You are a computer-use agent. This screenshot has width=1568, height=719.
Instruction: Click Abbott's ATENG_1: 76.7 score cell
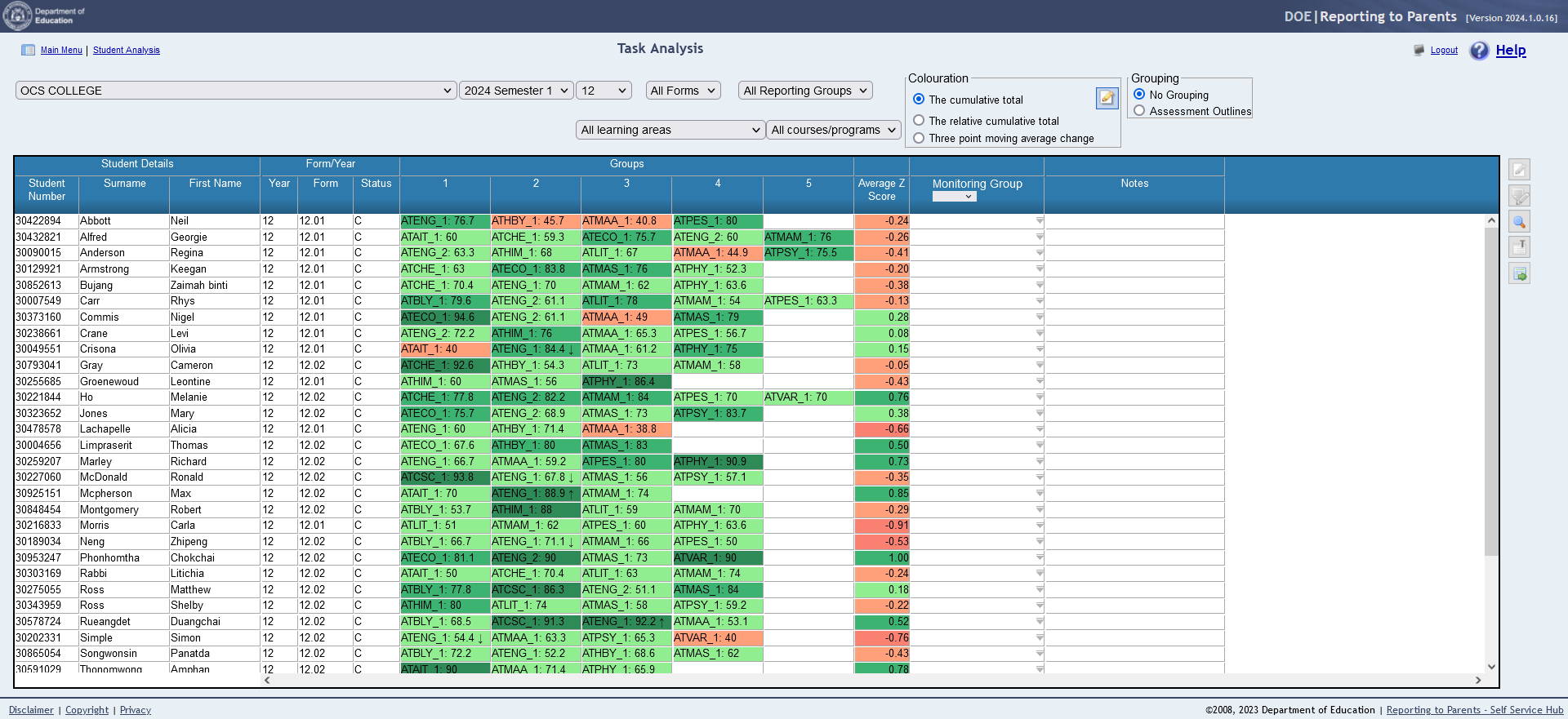[444, 221]
